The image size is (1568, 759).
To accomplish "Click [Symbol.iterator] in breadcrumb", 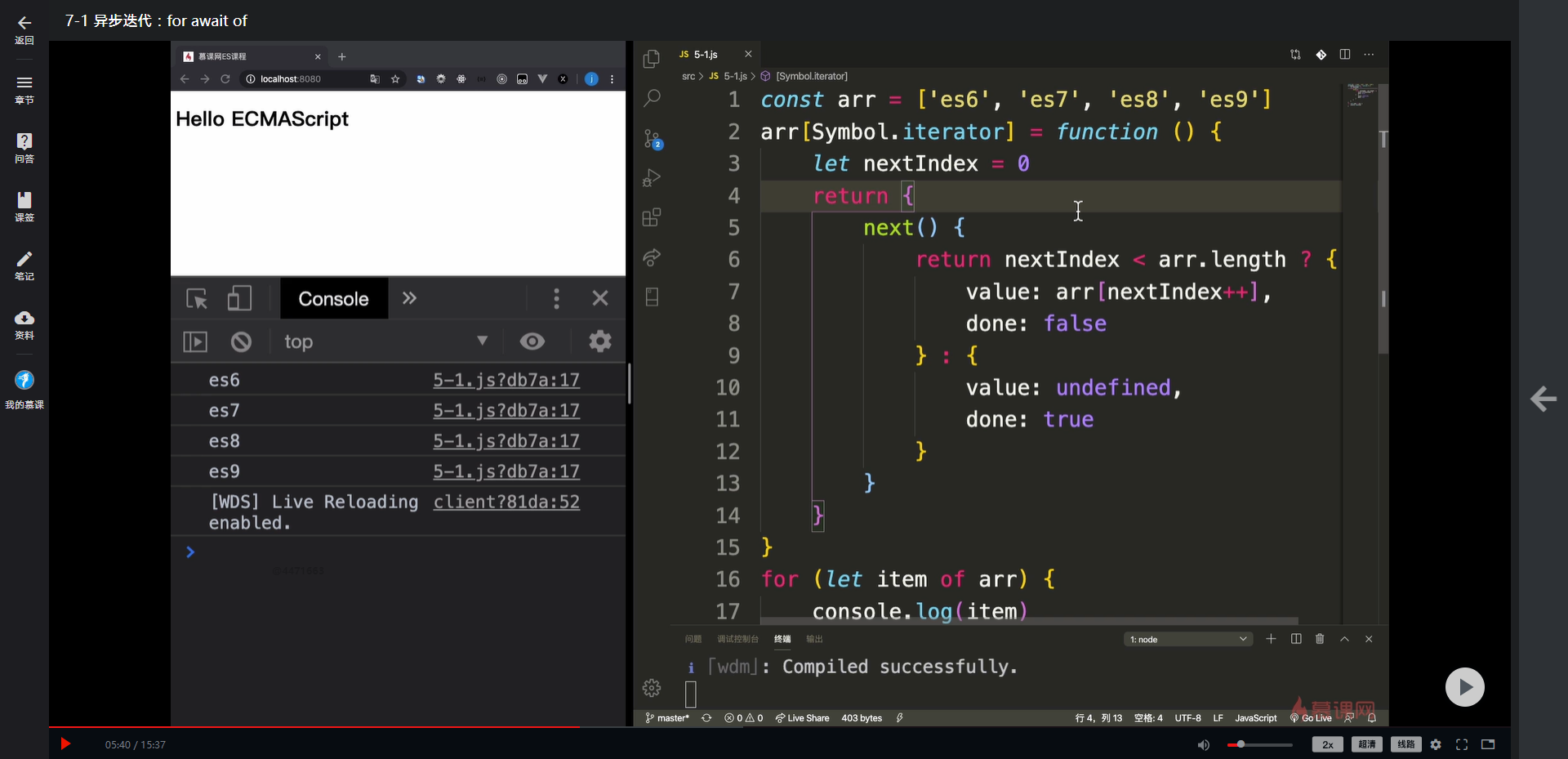I will 811,76.
